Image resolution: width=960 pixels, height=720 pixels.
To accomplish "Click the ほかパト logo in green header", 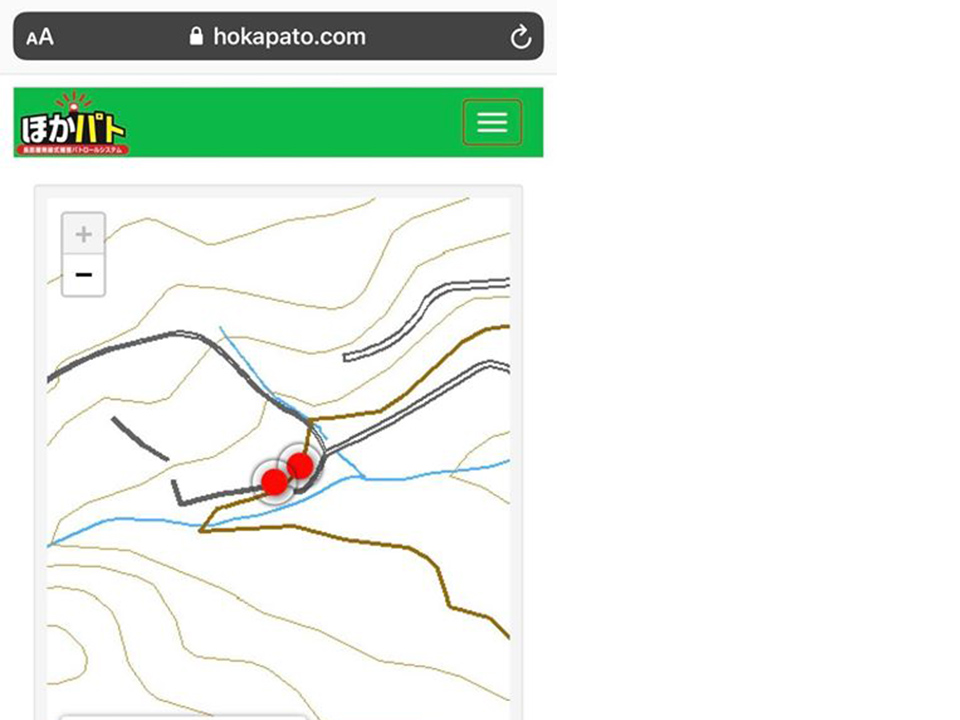I will [72, 124].
